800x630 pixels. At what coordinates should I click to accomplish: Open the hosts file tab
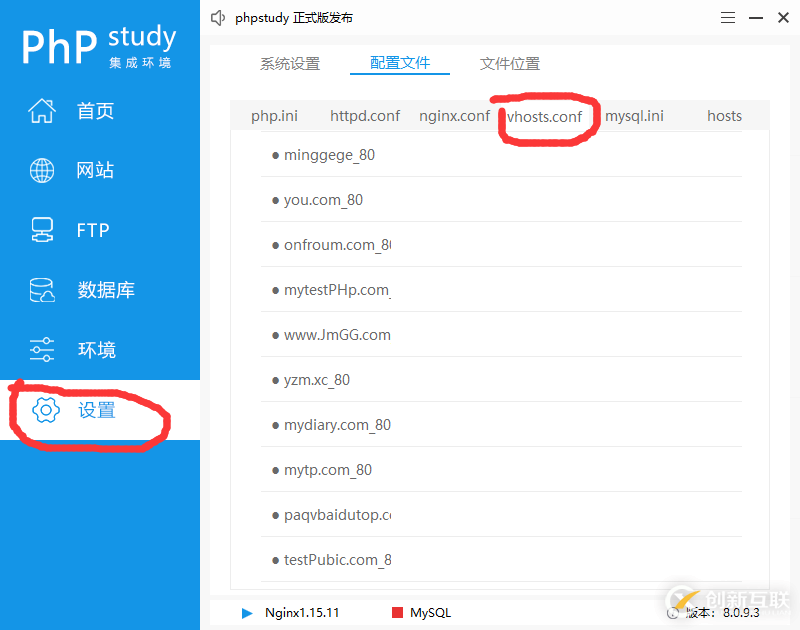[724, 116]
